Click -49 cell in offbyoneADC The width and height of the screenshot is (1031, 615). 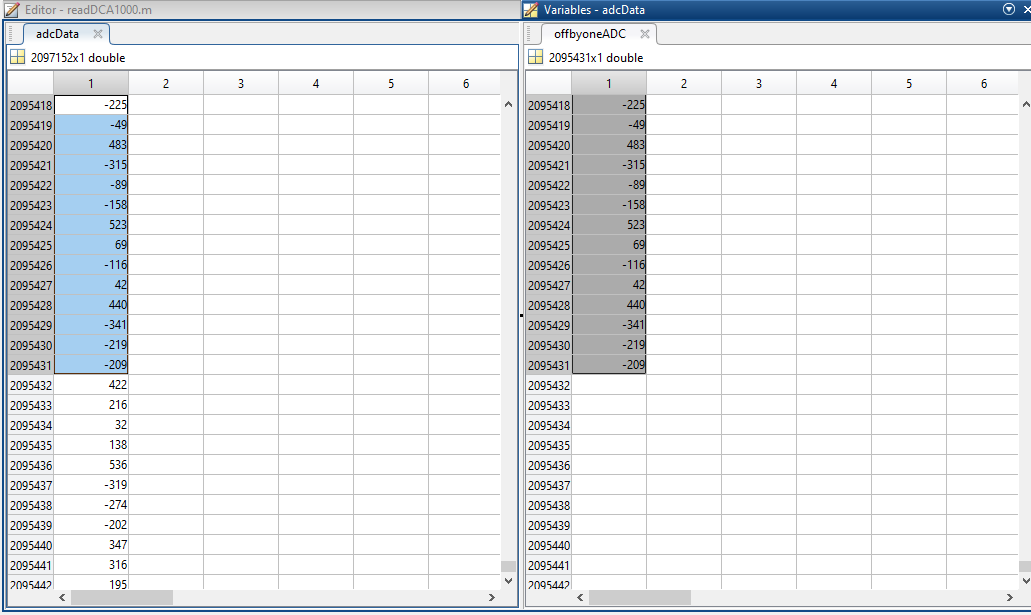609,125
